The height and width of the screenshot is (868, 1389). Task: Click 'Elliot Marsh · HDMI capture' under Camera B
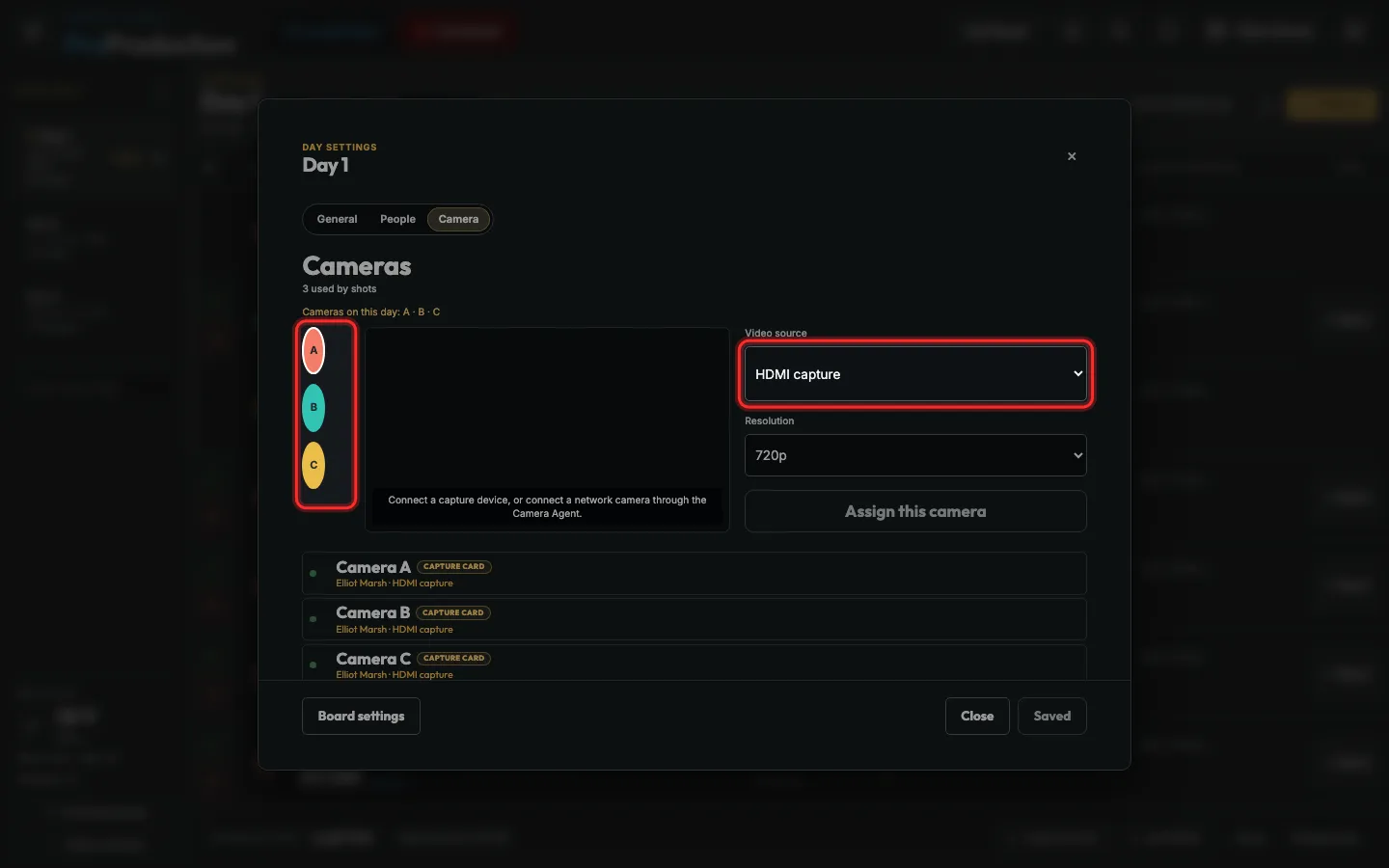(x=395, y=630)
